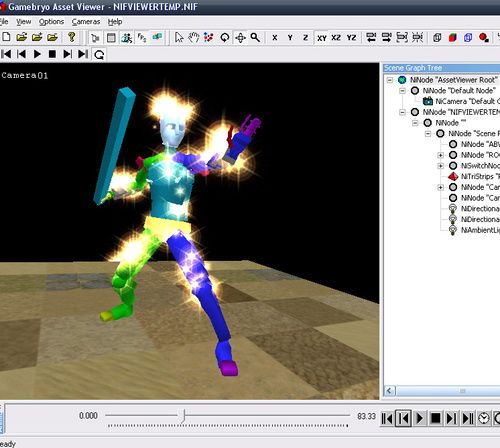Screen dimensions: 500x448
Task: Click the crosshair move tool icon
Action: 240,38
